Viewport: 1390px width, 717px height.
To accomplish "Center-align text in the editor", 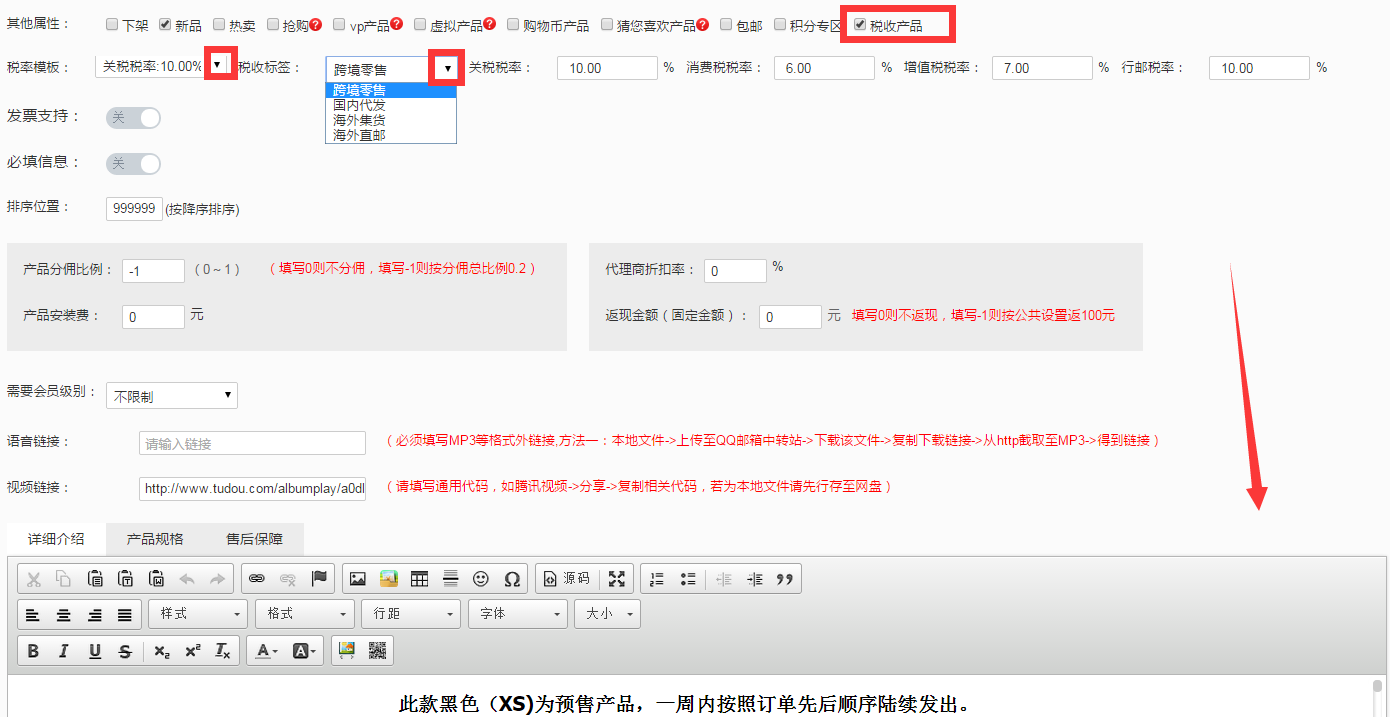I will pyautogui.click(x=63, y=614).
